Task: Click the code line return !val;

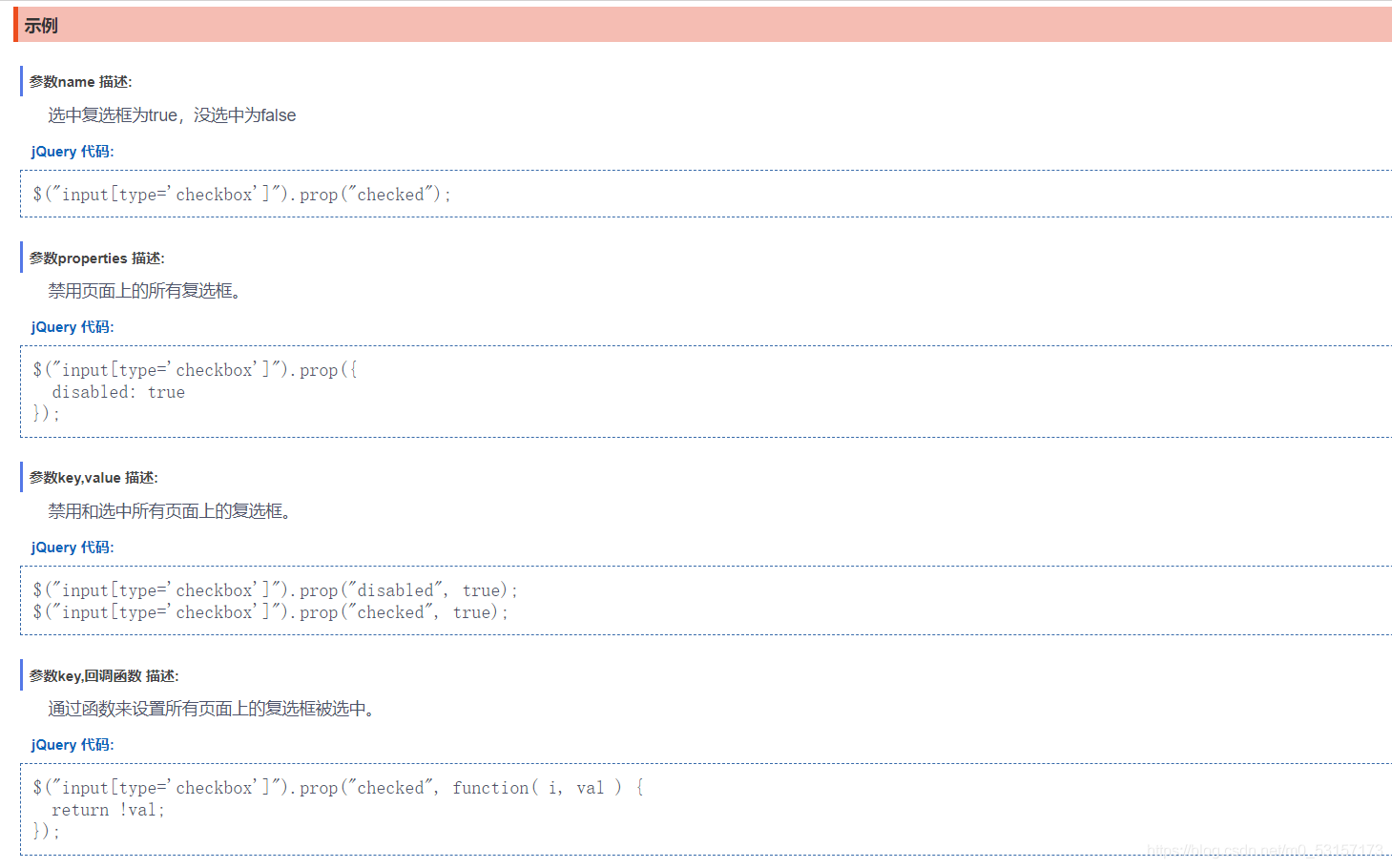Action: pos(108,810)
